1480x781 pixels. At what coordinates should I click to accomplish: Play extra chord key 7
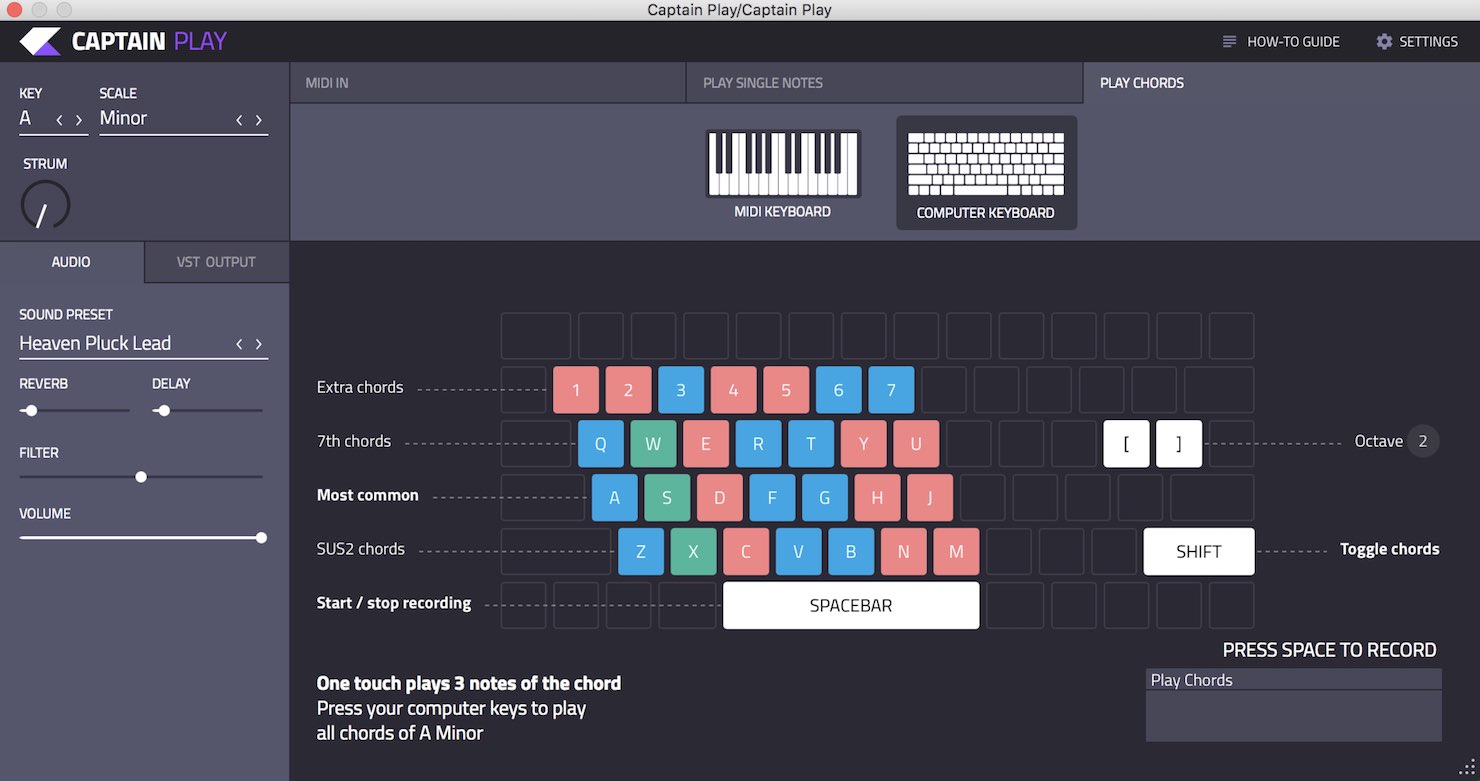click(x=891, y=390)
